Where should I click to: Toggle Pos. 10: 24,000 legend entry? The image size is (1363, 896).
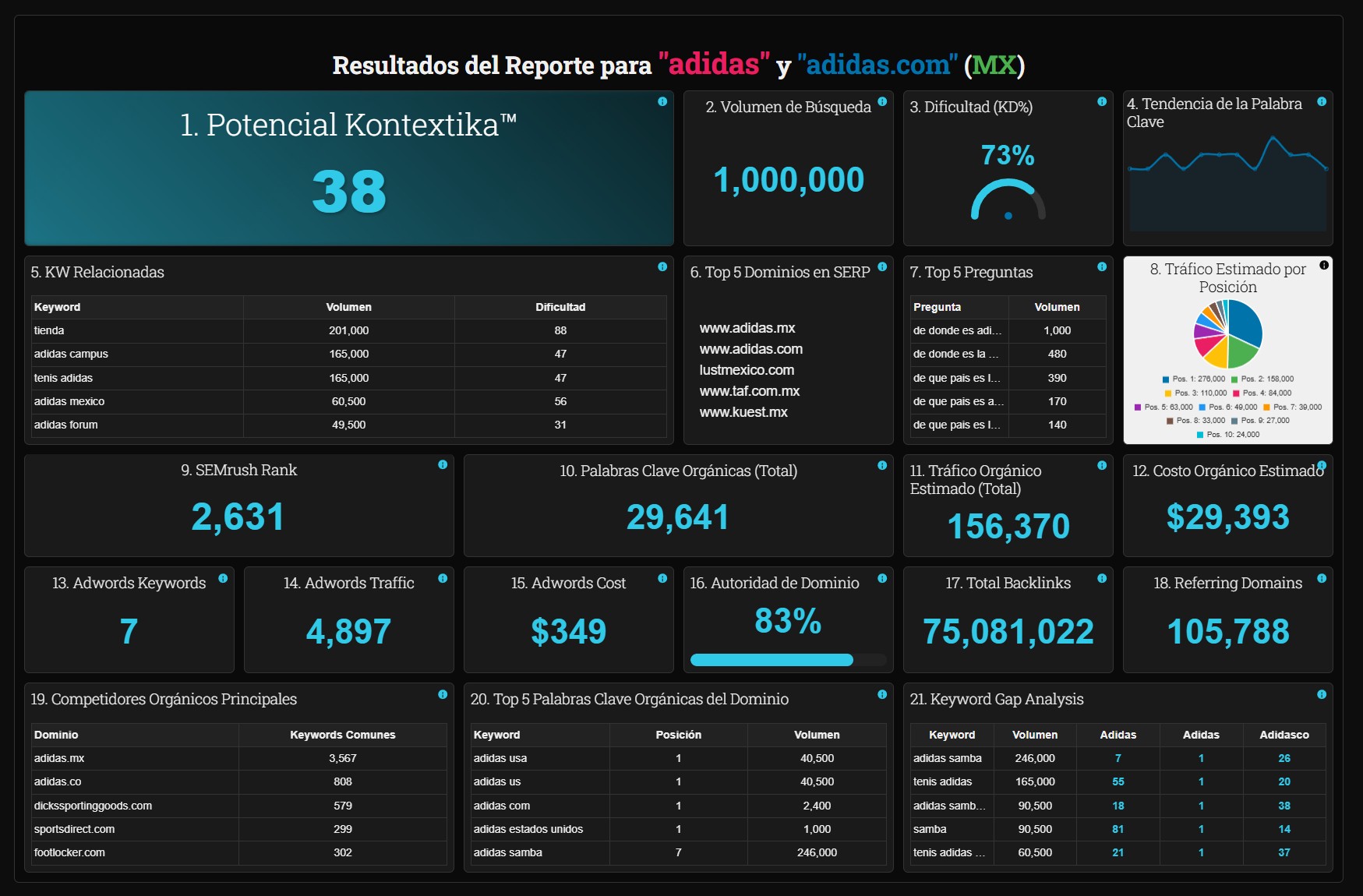pos(1228,435)
